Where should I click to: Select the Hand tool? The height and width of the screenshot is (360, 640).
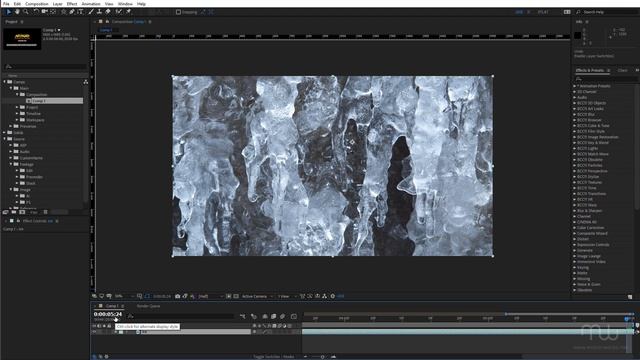pos(17,12)
